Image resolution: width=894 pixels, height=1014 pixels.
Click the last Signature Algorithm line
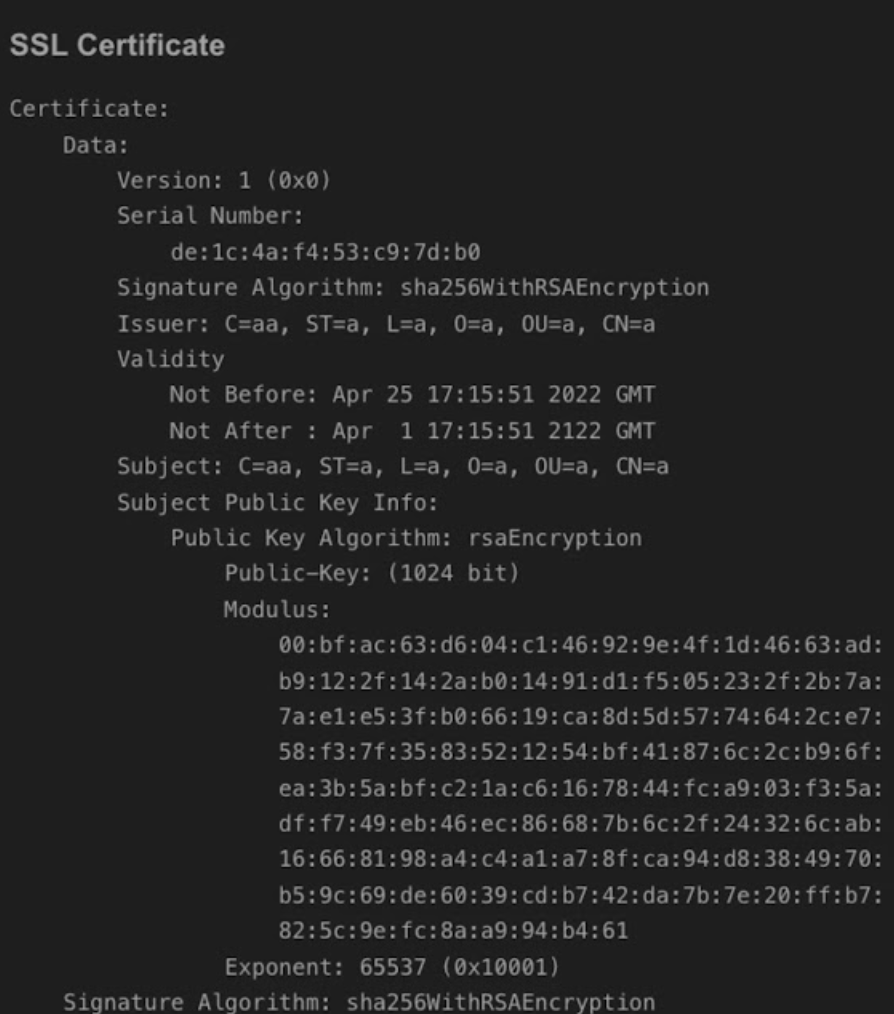(x=359, y=1002)
